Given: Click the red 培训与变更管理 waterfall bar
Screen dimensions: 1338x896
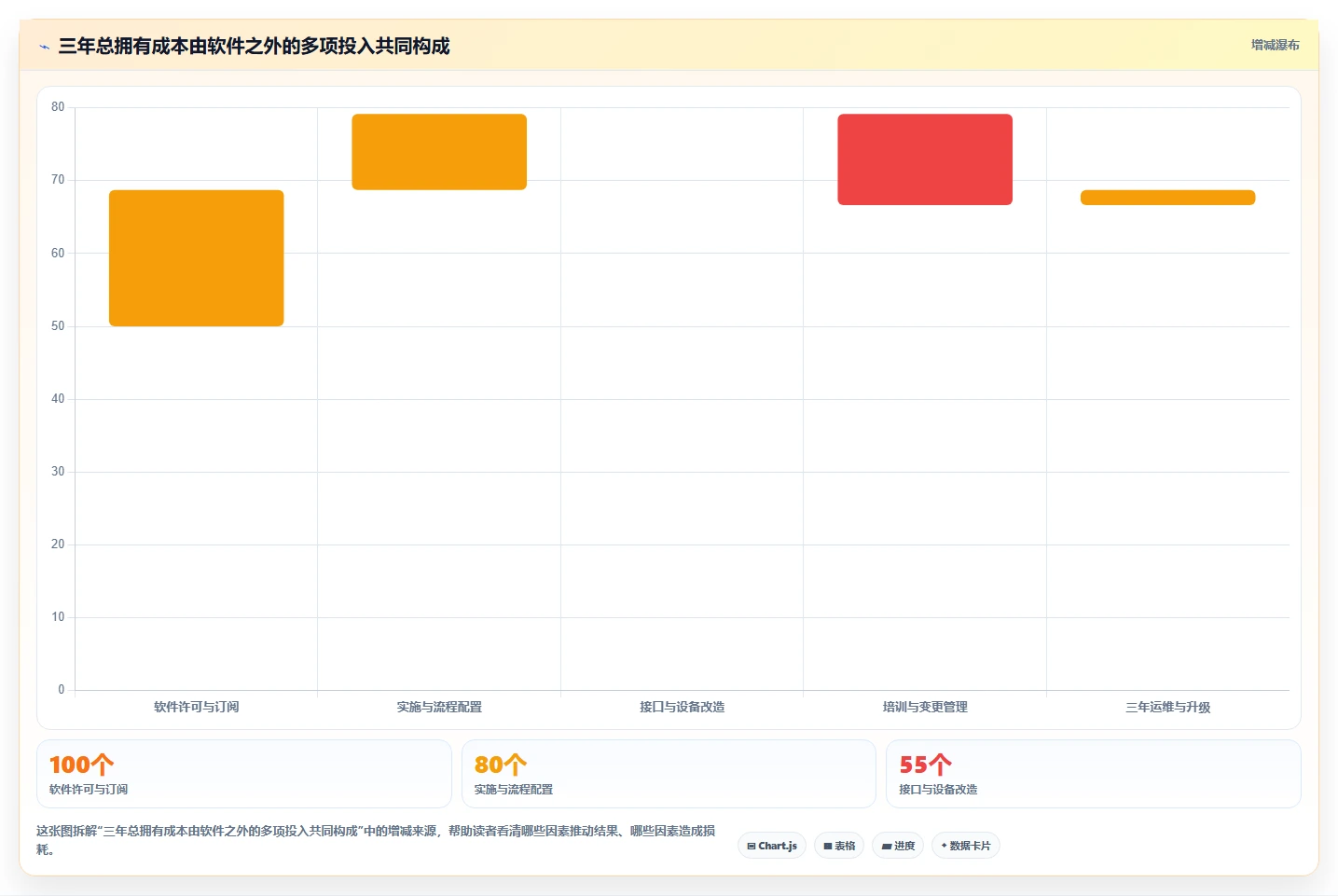Looking at the screenshot, I should click(x=925, y=159).
